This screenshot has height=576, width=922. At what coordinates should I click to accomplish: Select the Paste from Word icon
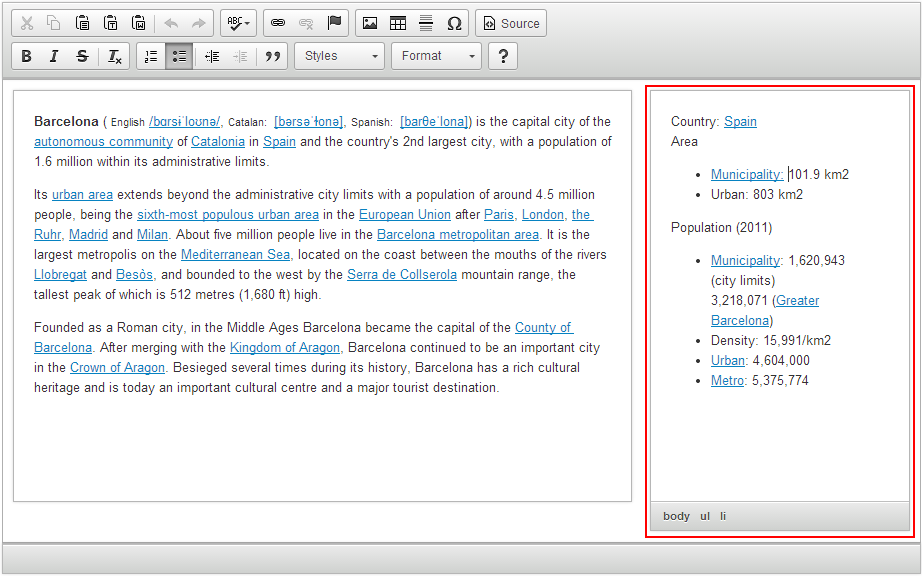coord(139,24)
